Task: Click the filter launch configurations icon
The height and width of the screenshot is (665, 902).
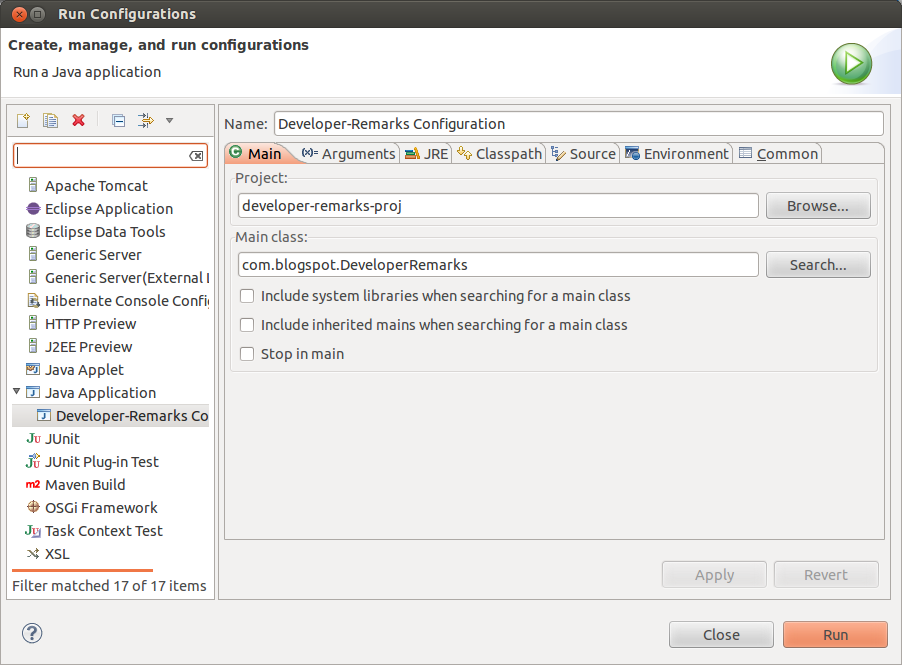Action: tap(145, 121)
